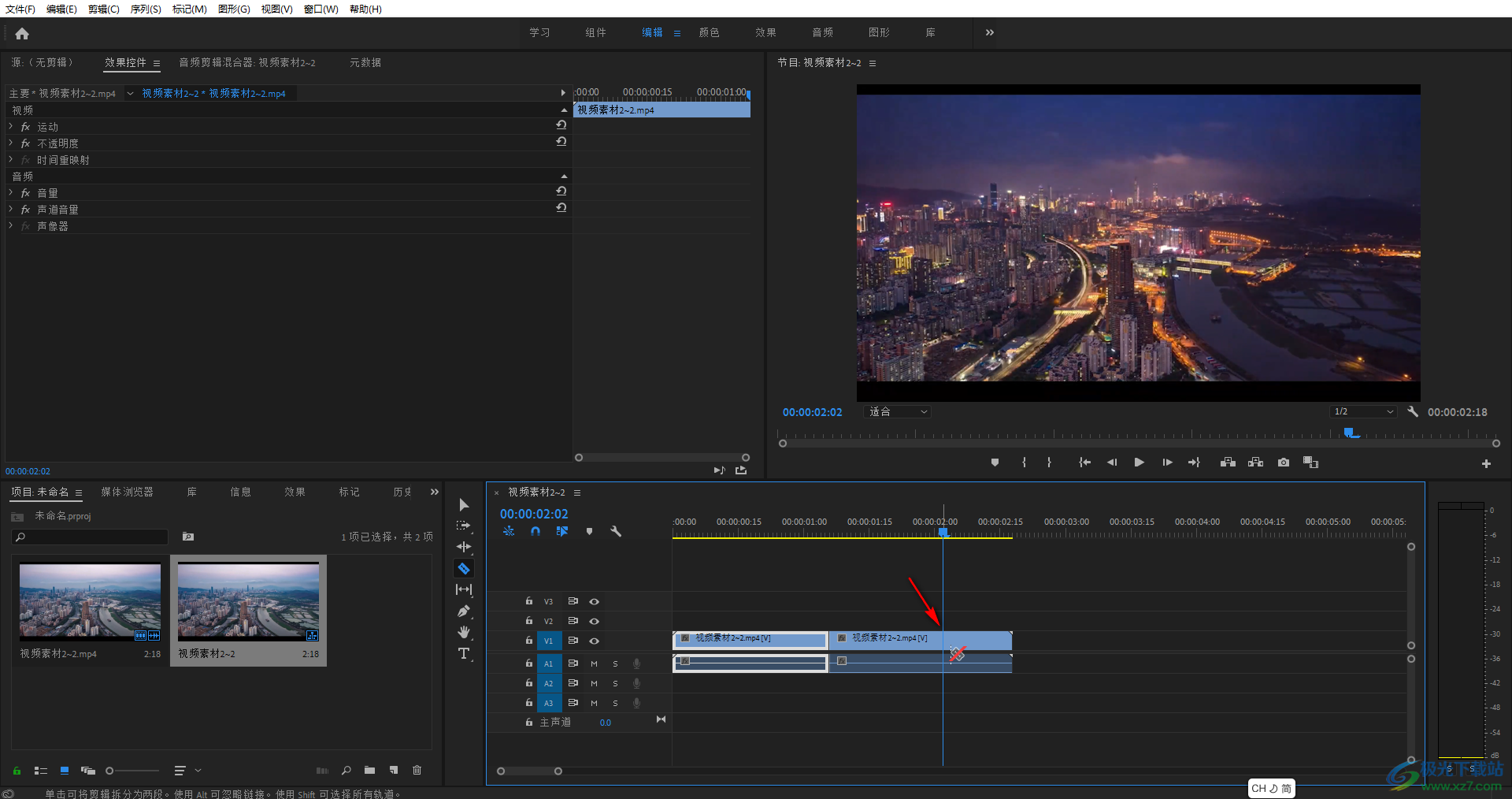The width and height of the screenshot is (1512, 799).
Task: Toggle snap in timeline magnet
Action: tap(535, 532)
